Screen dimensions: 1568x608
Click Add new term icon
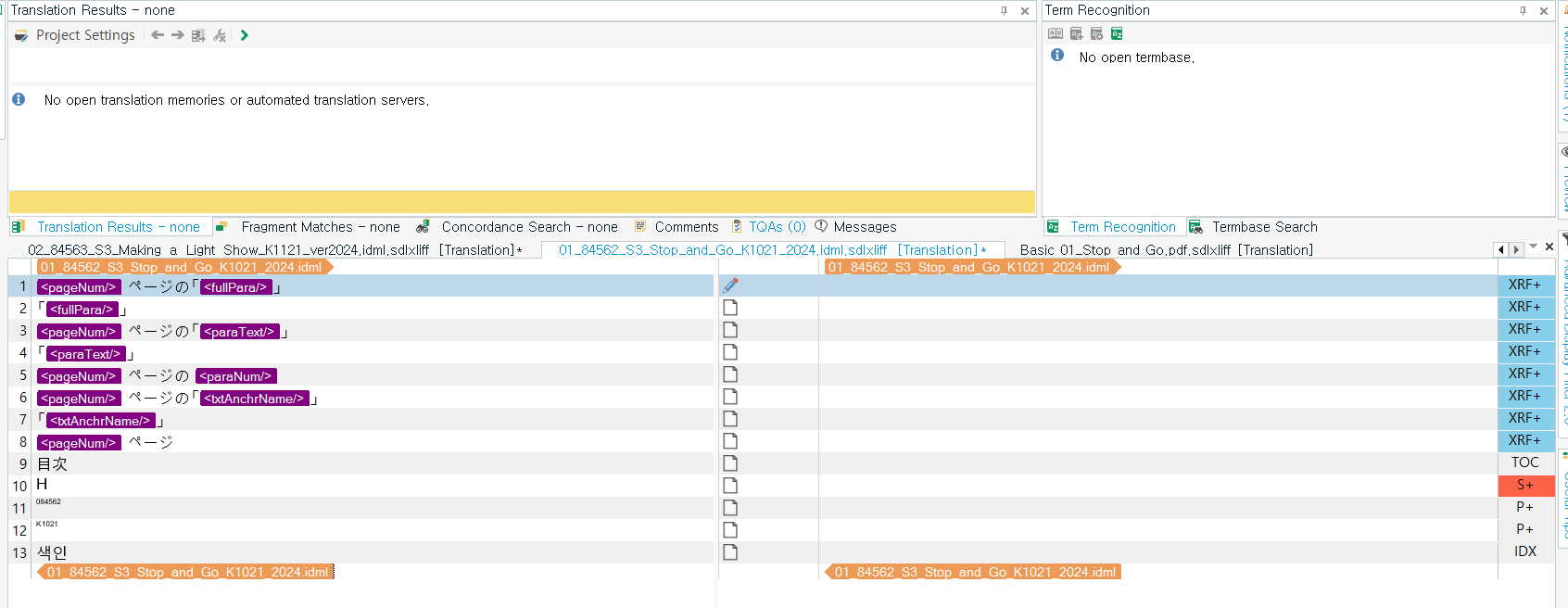click(x=1076, y=33)
